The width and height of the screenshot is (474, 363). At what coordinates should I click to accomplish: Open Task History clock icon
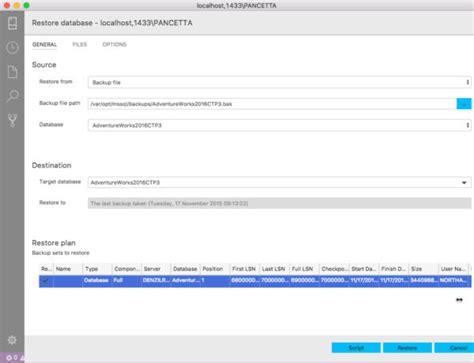[x=12, y=48]
